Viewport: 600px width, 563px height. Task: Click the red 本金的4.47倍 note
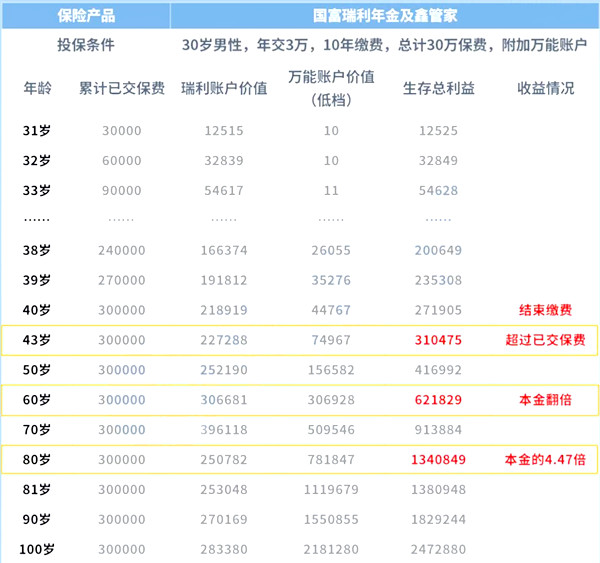click(546, 459)
